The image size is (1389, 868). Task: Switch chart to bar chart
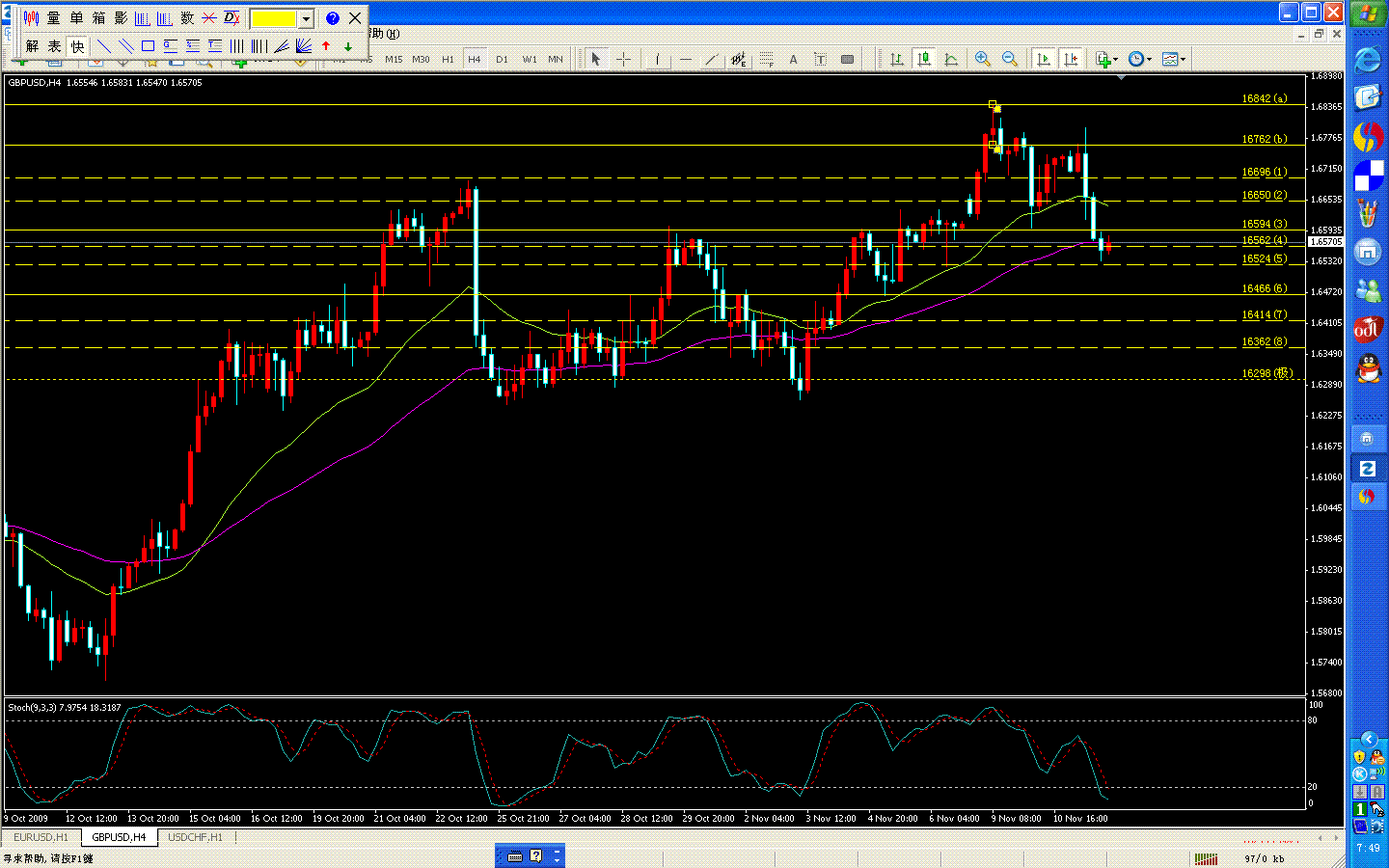pos(897,59)
